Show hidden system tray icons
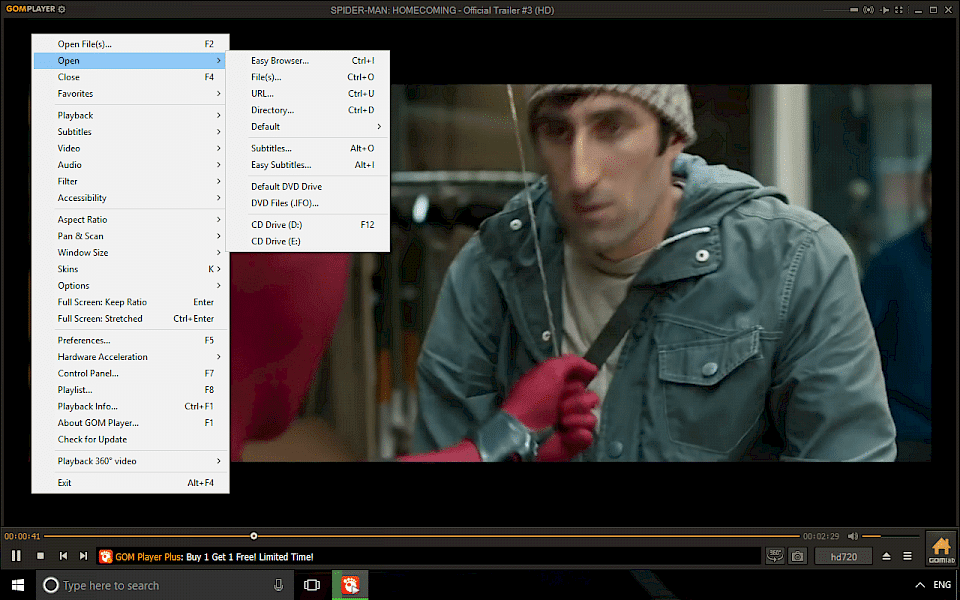960x600 pixels. (919, 585)
